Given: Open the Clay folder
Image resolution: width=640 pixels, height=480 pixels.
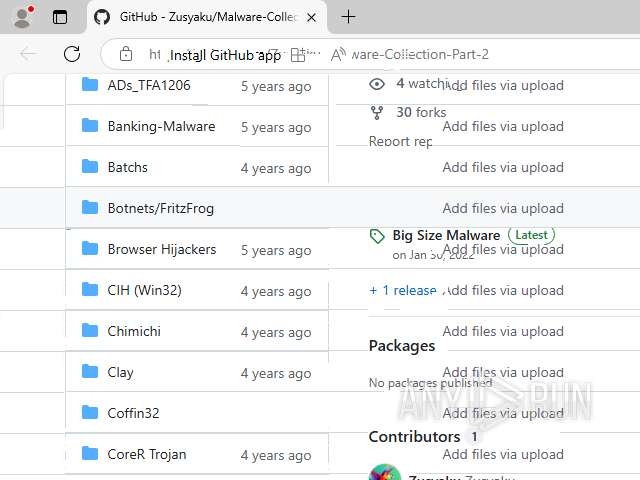Looking at the screenshot, I should pyautogui.click(x=120, y=372).
